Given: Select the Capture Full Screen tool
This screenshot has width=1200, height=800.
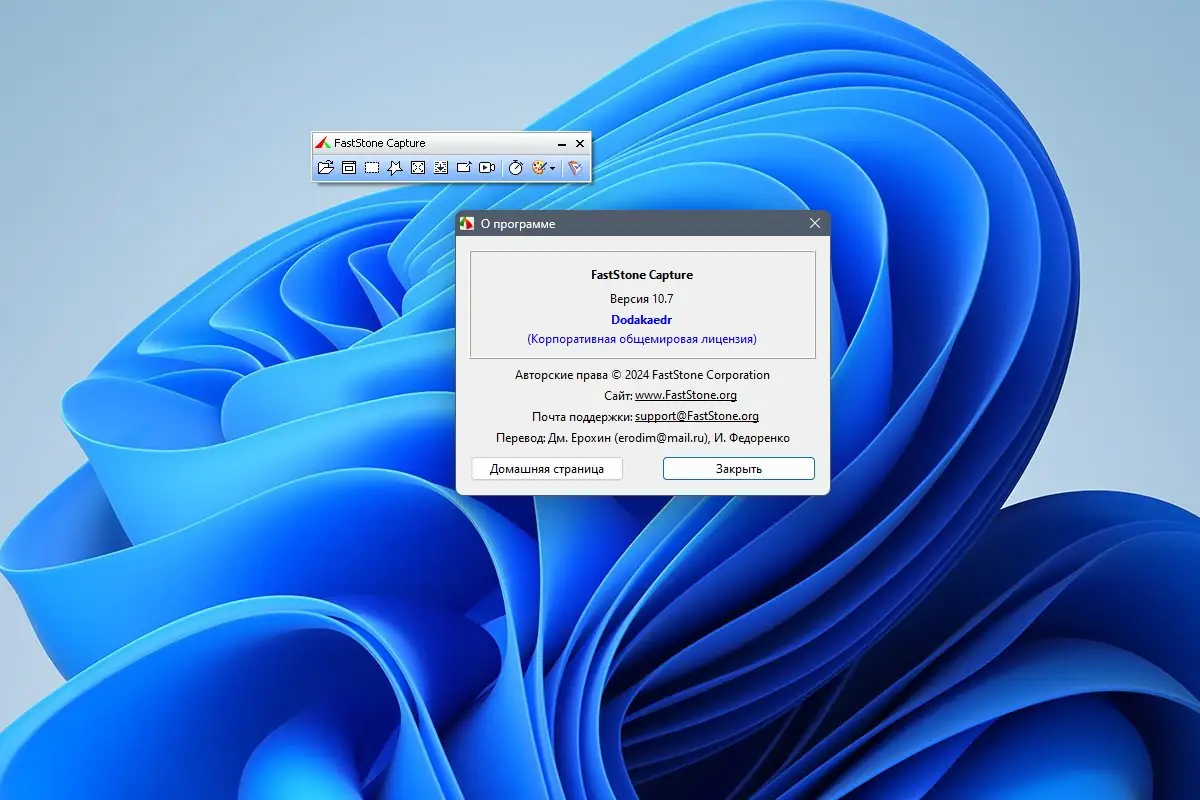Looking at the screenshot, I should (418, 168).
